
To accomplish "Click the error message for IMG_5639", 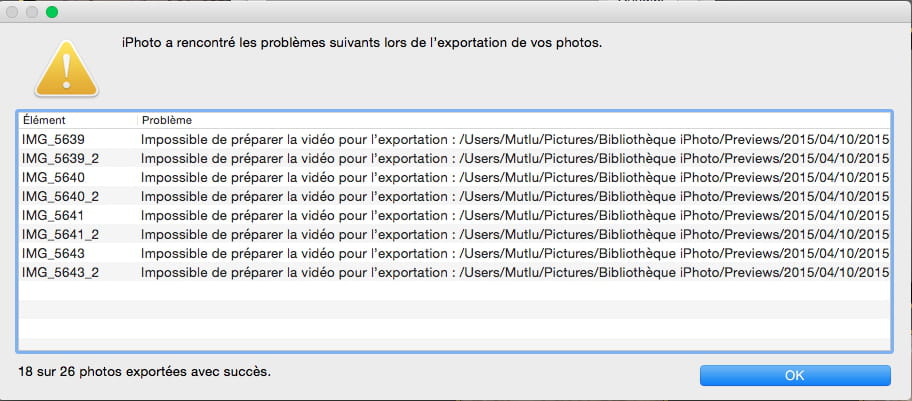I will pos(515,139).
